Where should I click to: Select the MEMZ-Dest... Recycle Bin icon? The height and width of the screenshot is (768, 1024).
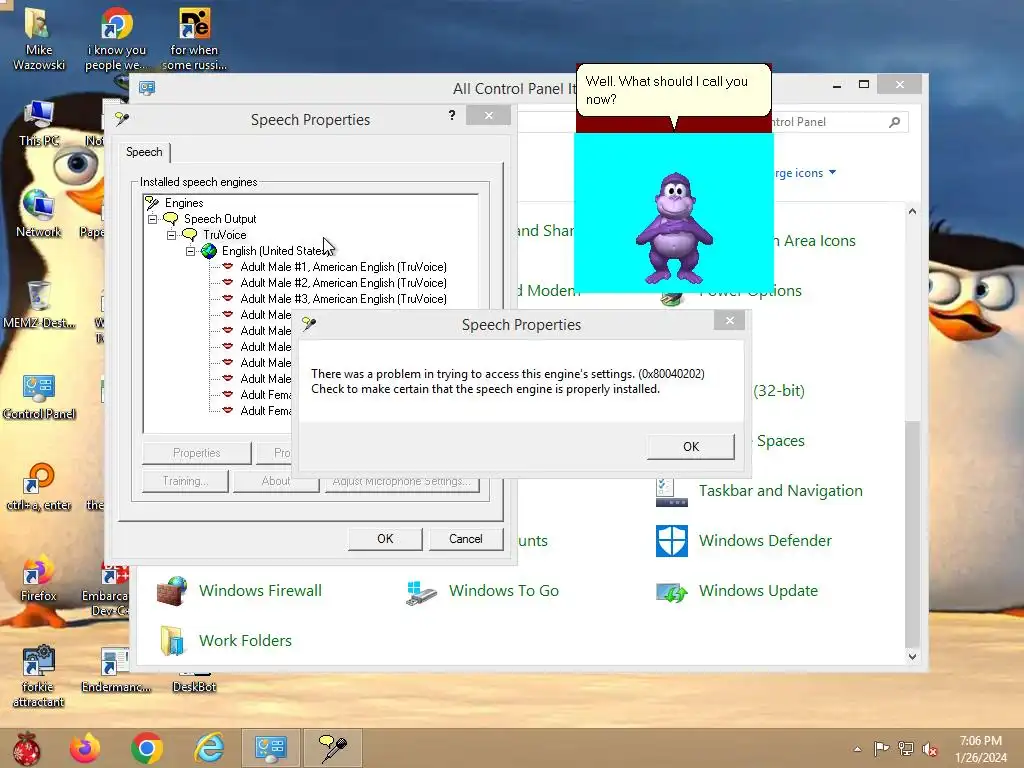click(39, 304)
